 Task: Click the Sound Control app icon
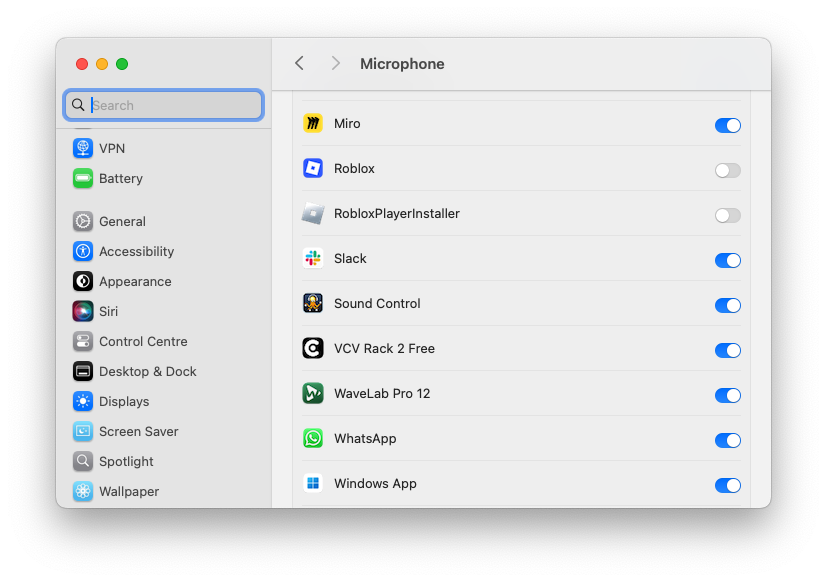[x=313, y=304]
